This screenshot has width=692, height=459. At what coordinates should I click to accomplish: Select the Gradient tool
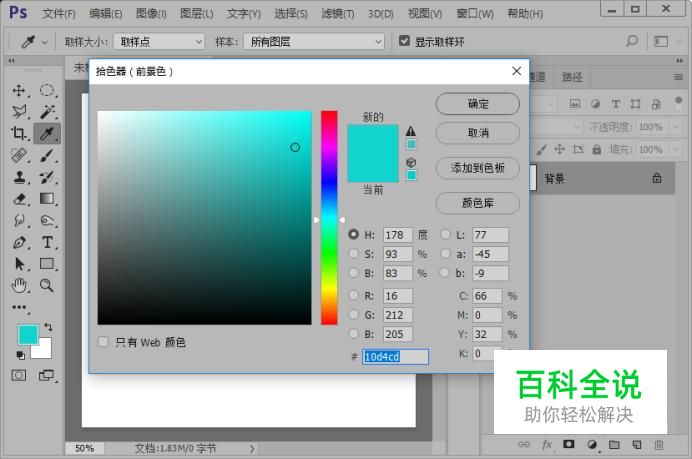[47, 199]
